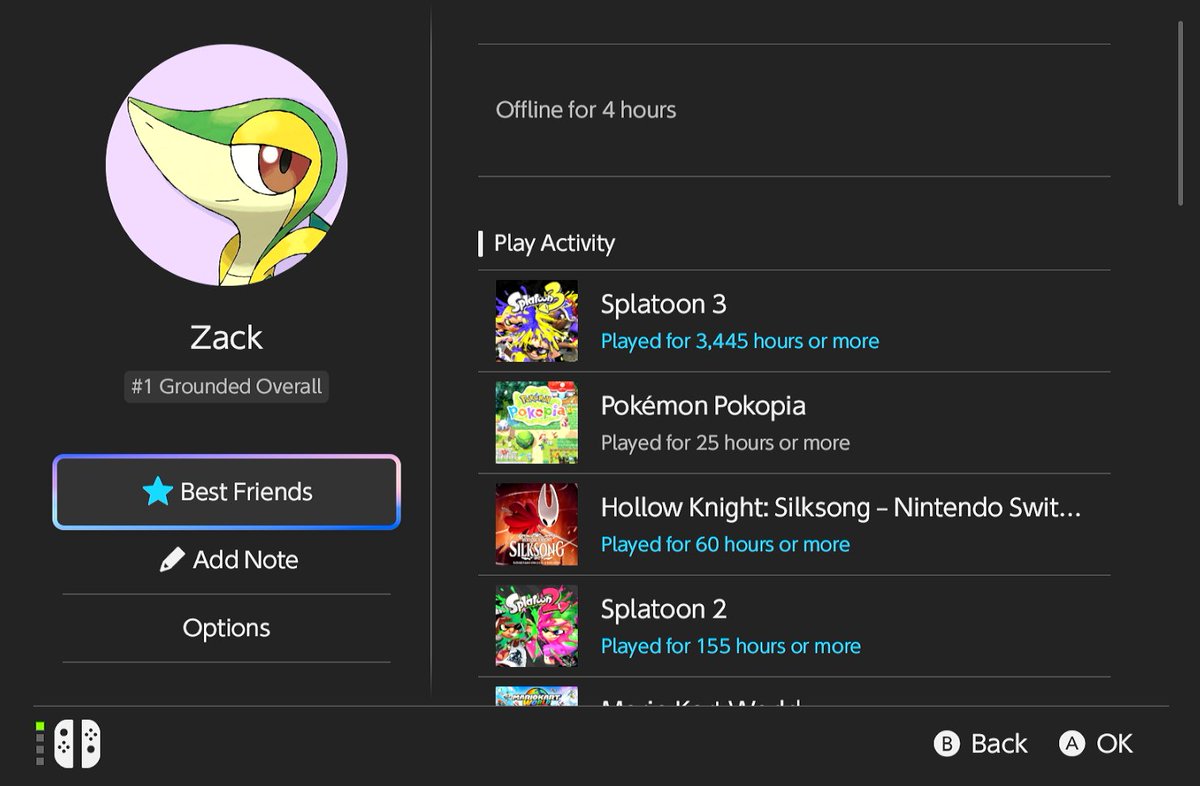Click the Play Activity heading
The image size is (1200, 786).
point(554,243)
